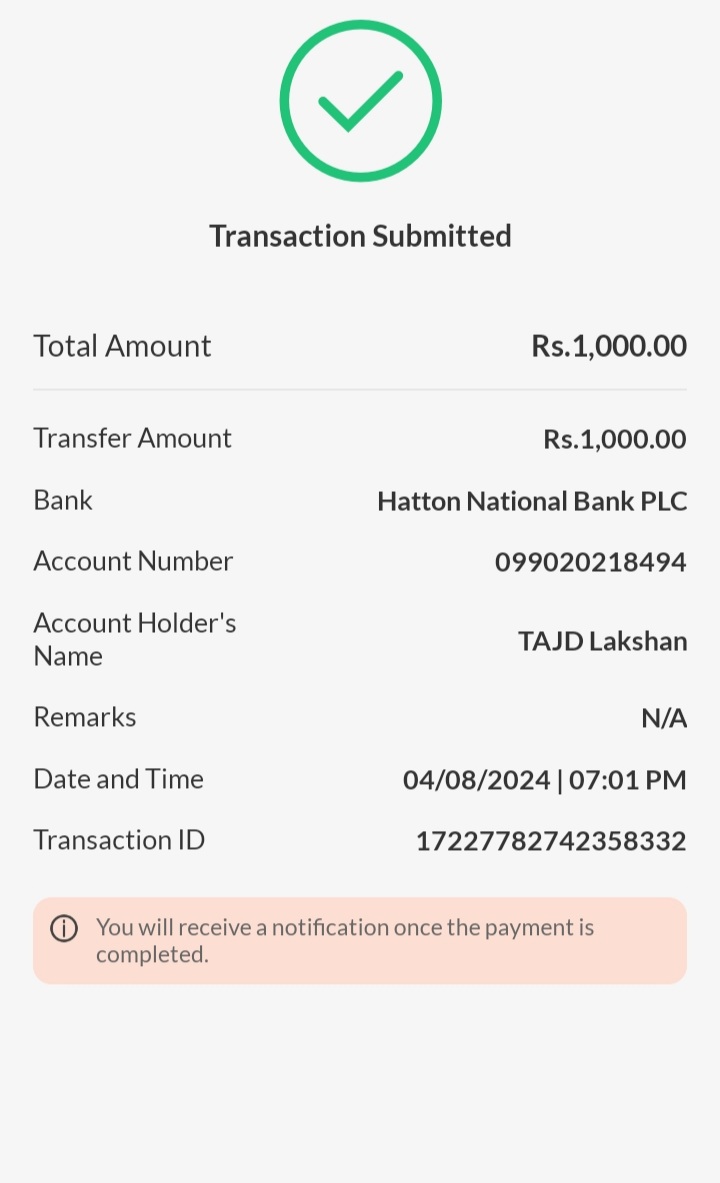Click the info icon in the notification banner
720x1183 pixels.
click(x=64, y=929)
